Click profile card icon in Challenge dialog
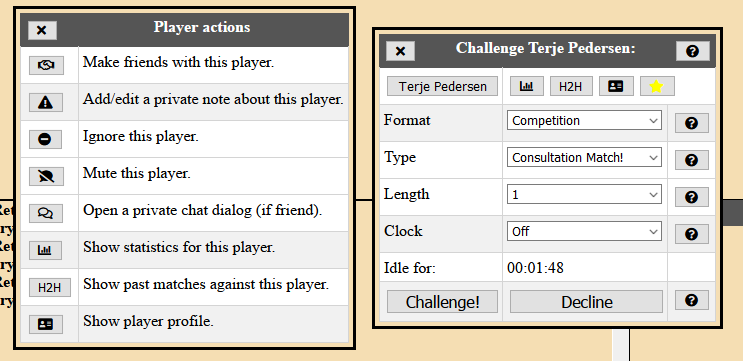Image resolution: width=743 pixels, height=361 pixels. coord(616,86)
